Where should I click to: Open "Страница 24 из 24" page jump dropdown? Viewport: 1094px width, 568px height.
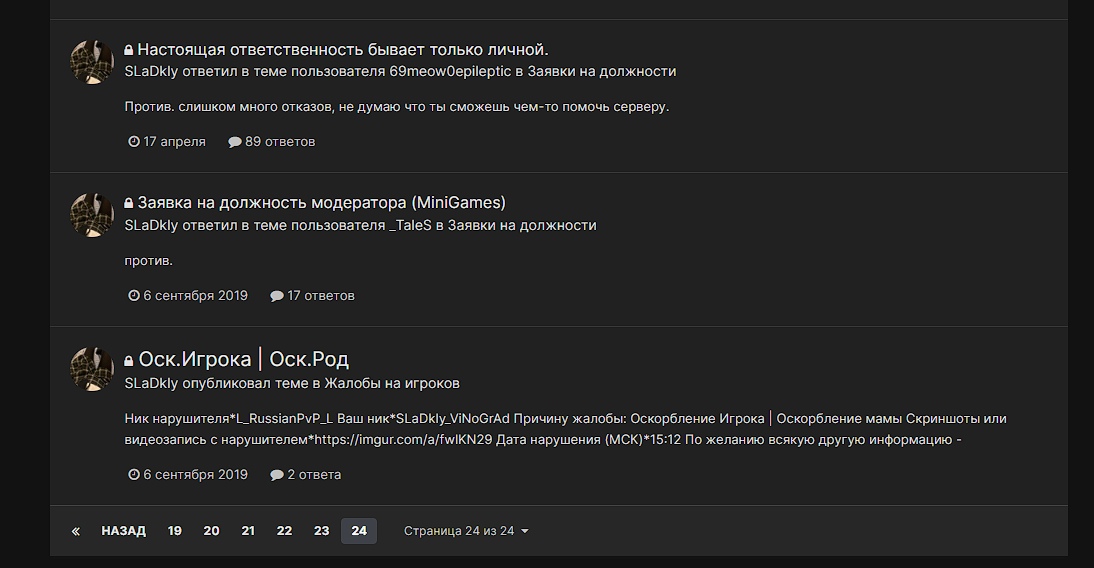pos(466,531)
